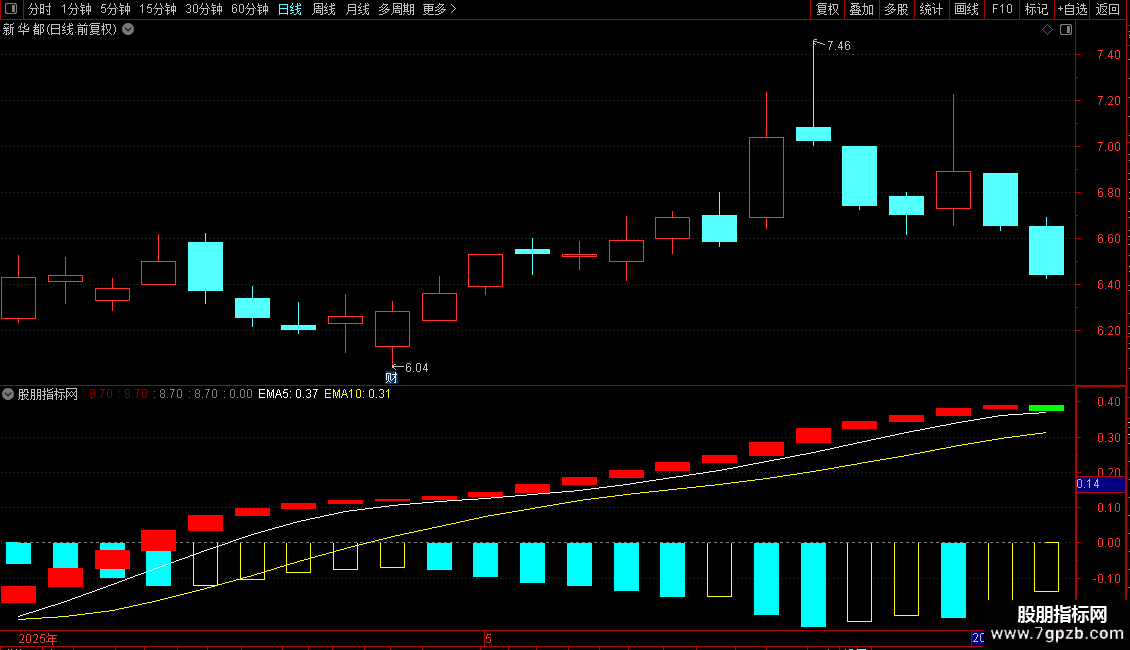Screen dimensions: 1130x650
Task: Click 返回 to go back
Action: point(1108,9)
